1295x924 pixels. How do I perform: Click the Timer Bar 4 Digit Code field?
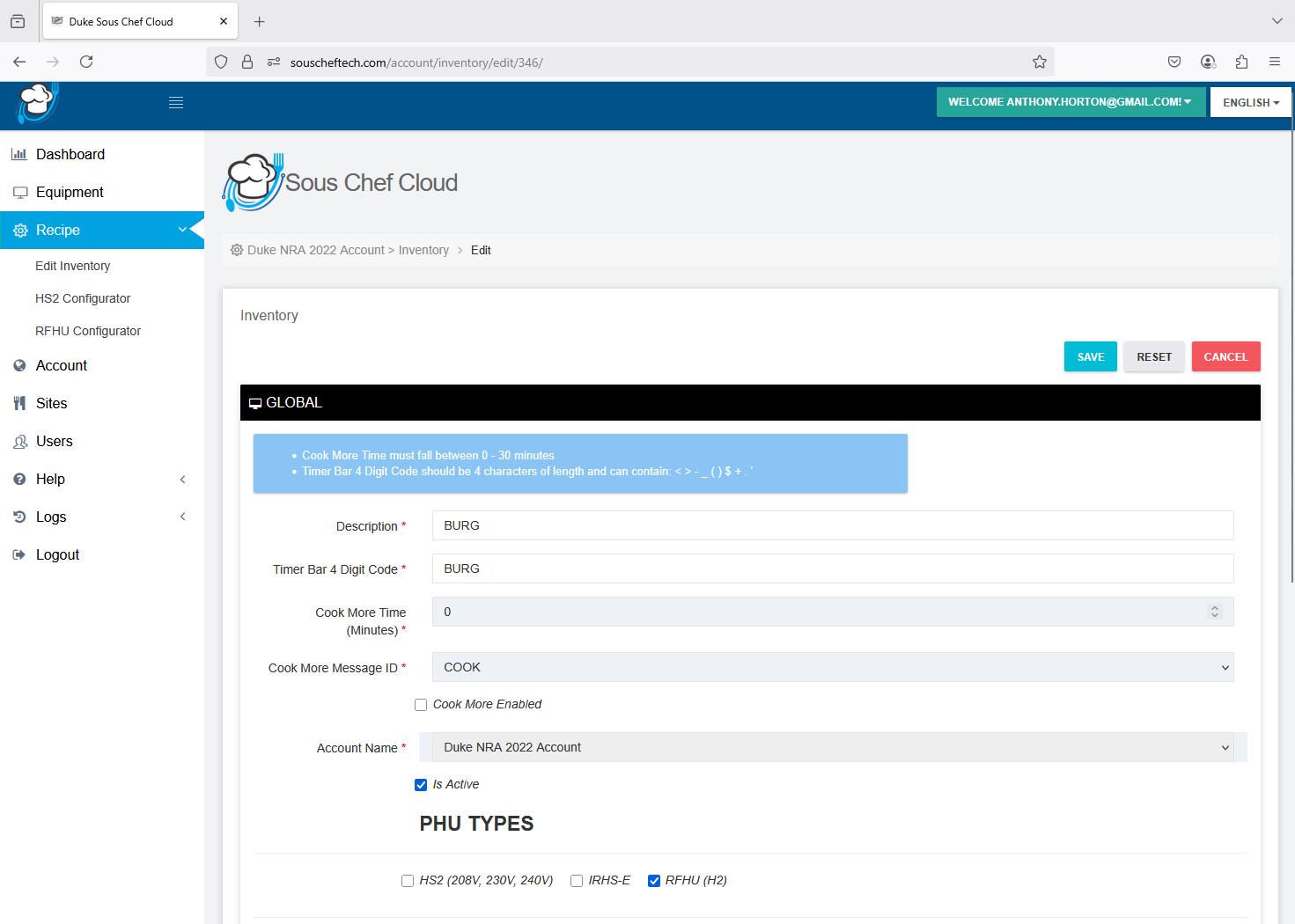tap(833, 568)
